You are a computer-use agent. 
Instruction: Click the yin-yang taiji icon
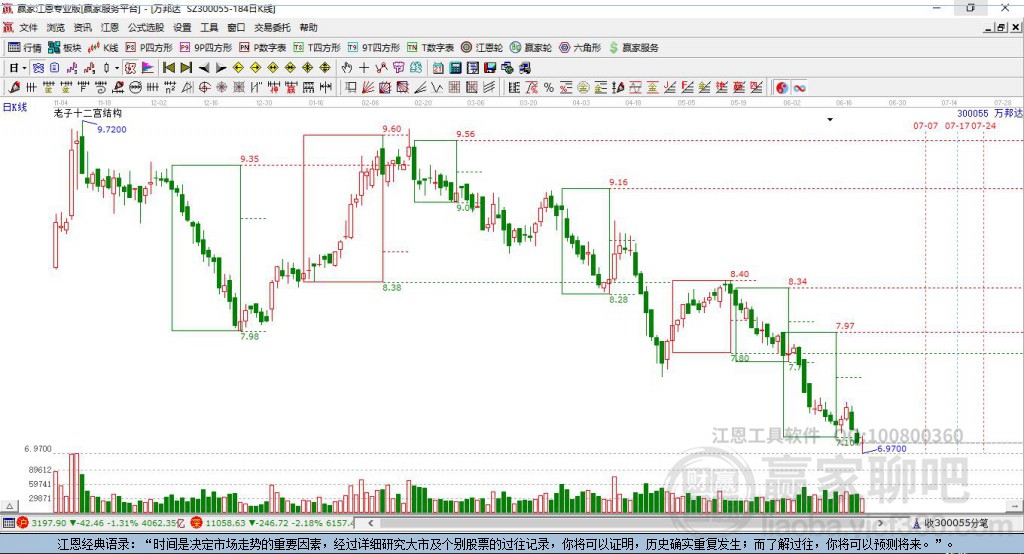coord(782,88)
